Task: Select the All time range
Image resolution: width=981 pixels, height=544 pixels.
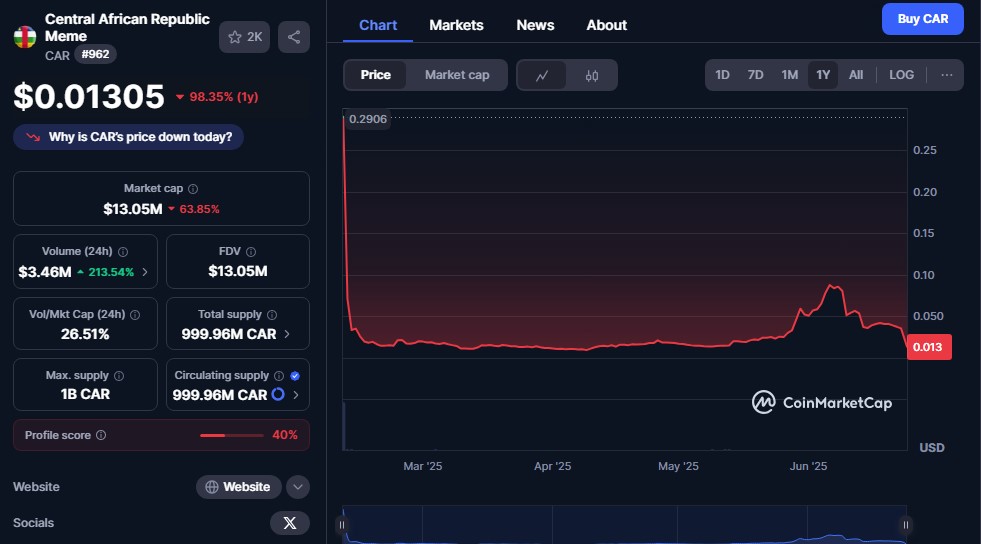Action: click(856, 75)
